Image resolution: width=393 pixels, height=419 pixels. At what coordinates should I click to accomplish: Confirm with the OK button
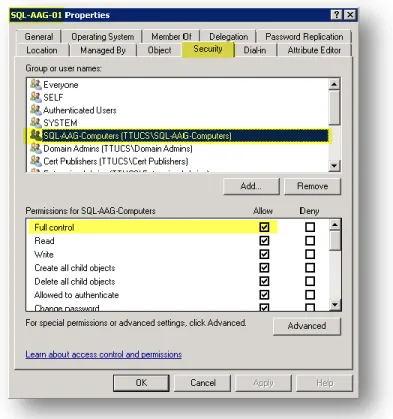(141, 383)
